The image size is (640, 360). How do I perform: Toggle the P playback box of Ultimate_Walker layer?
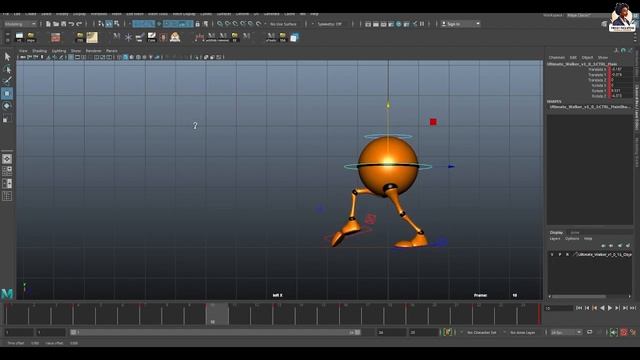pos(560,254)
